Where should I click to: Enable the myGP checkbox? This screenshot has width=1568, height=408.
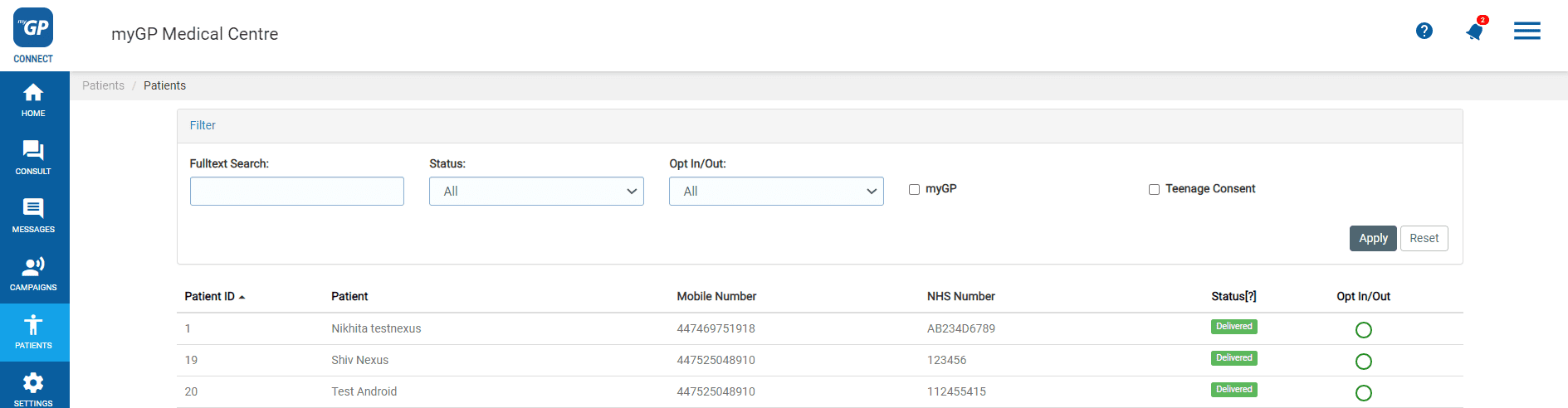click(x=914, y=189)
